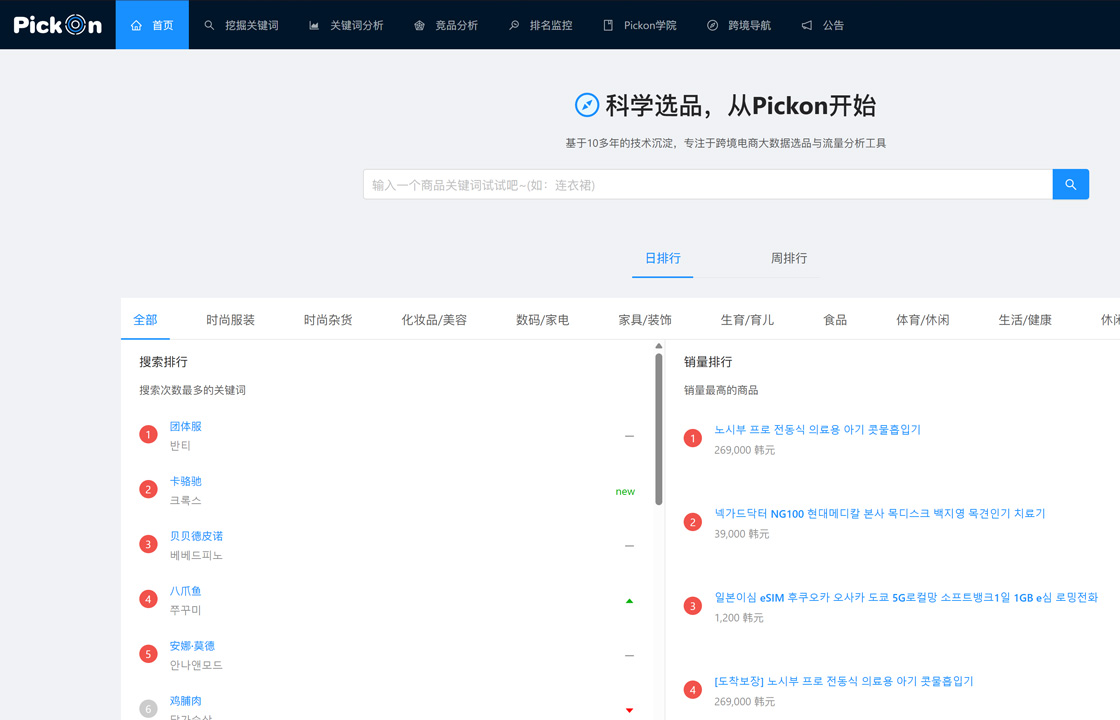Open keyword link 安娜·莫德
This screenshot has width=1120, height=720.
click(x=192, y=646)
